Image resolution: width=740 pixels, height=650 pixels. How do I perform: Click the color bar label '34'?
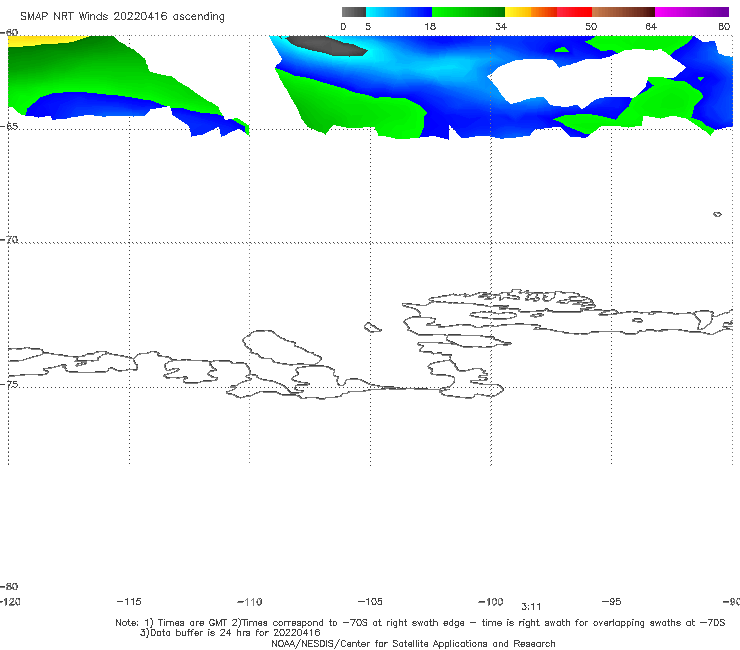click(x=501, y=26)
